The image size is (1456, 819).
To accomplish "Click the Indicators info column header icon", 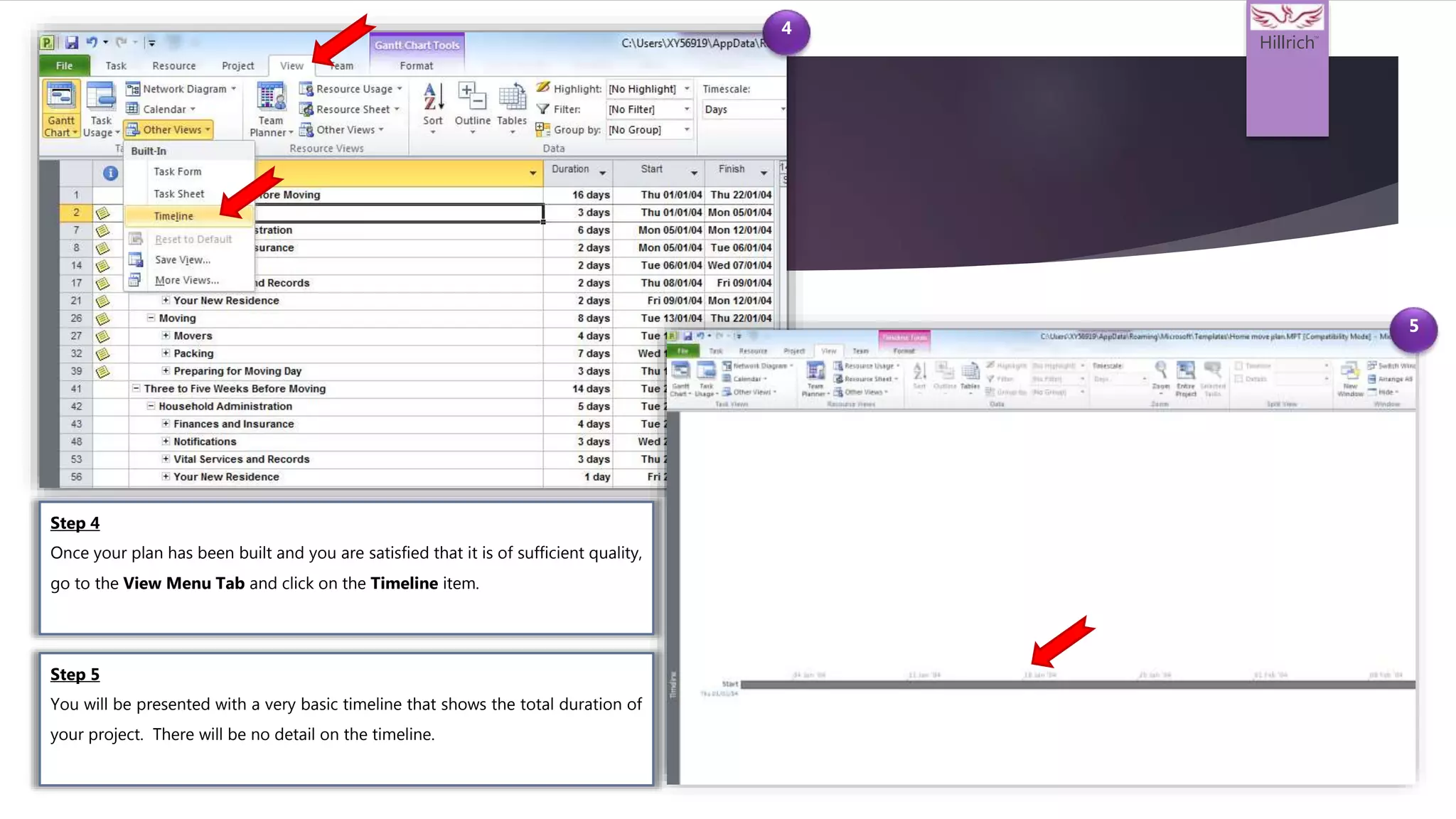I will click(x=110, y=173).
